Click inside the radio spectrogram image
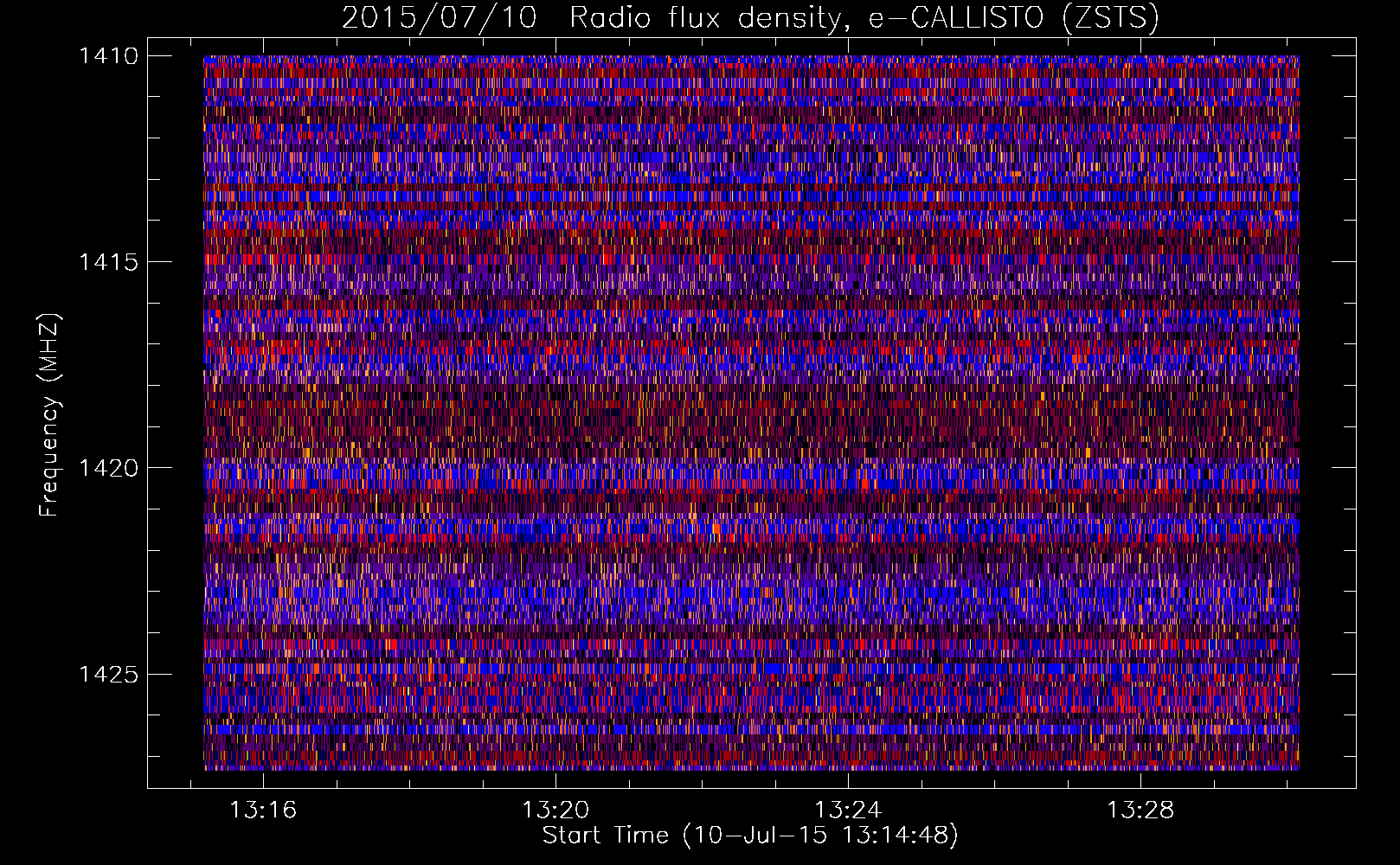 [x=751, y=413]
